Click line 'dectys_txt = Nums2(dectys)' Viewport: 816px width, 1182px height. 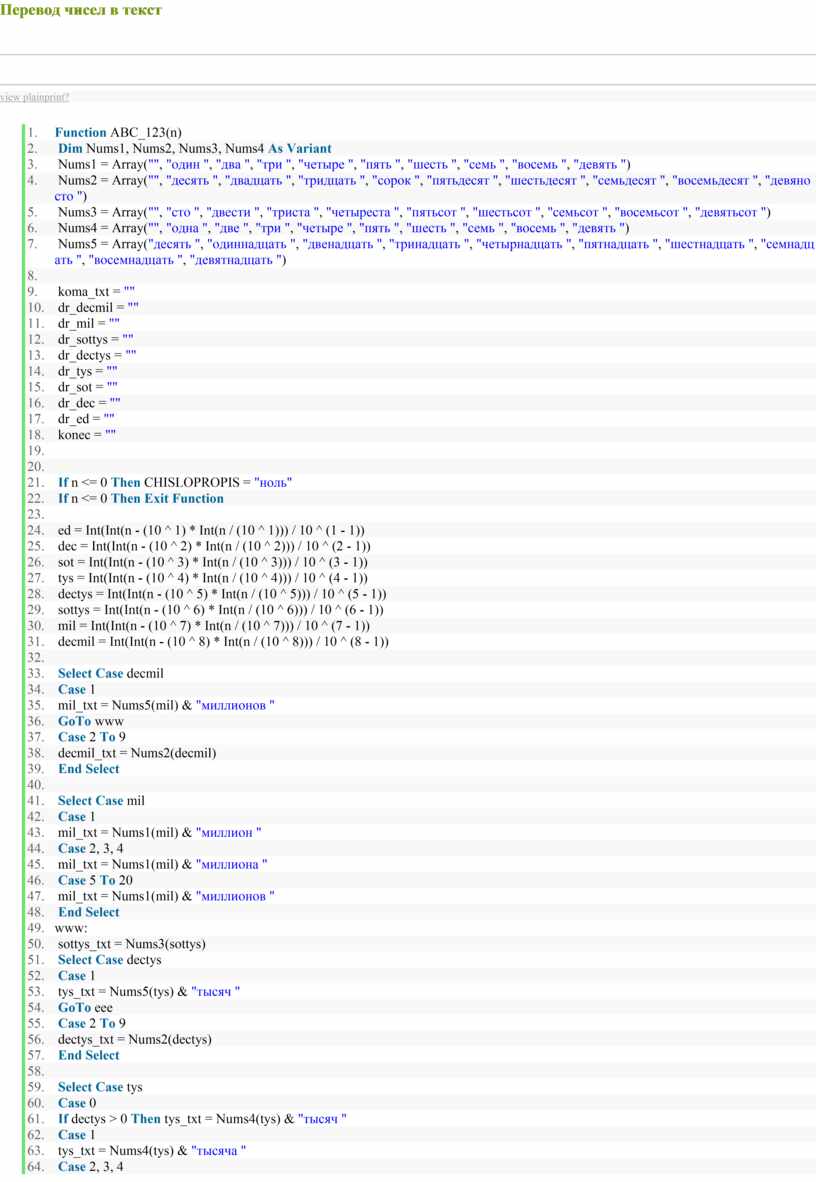(x=135, y=1040)
